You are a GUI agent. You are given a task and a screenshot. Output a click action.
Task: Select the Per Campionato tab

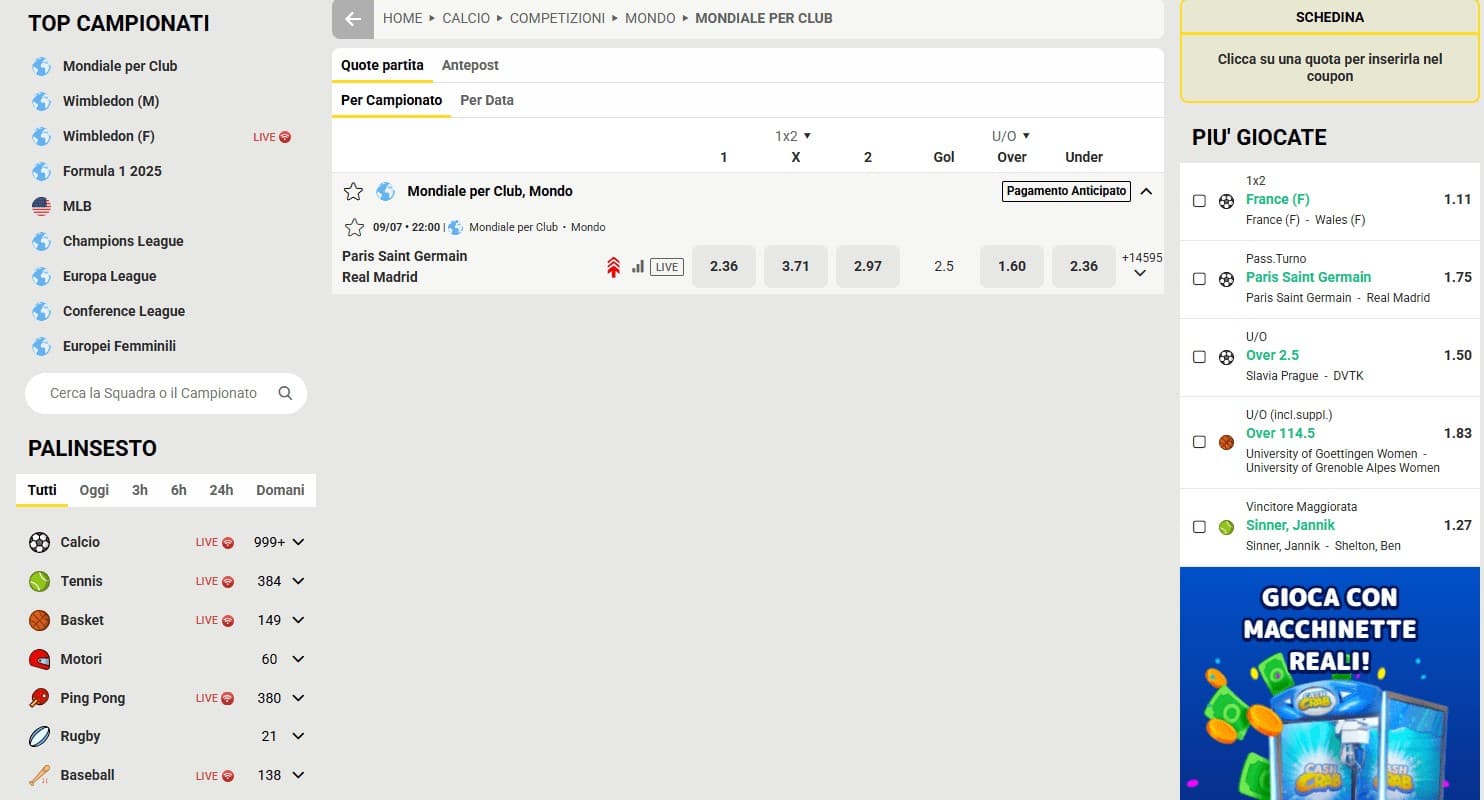coord(391,100)
